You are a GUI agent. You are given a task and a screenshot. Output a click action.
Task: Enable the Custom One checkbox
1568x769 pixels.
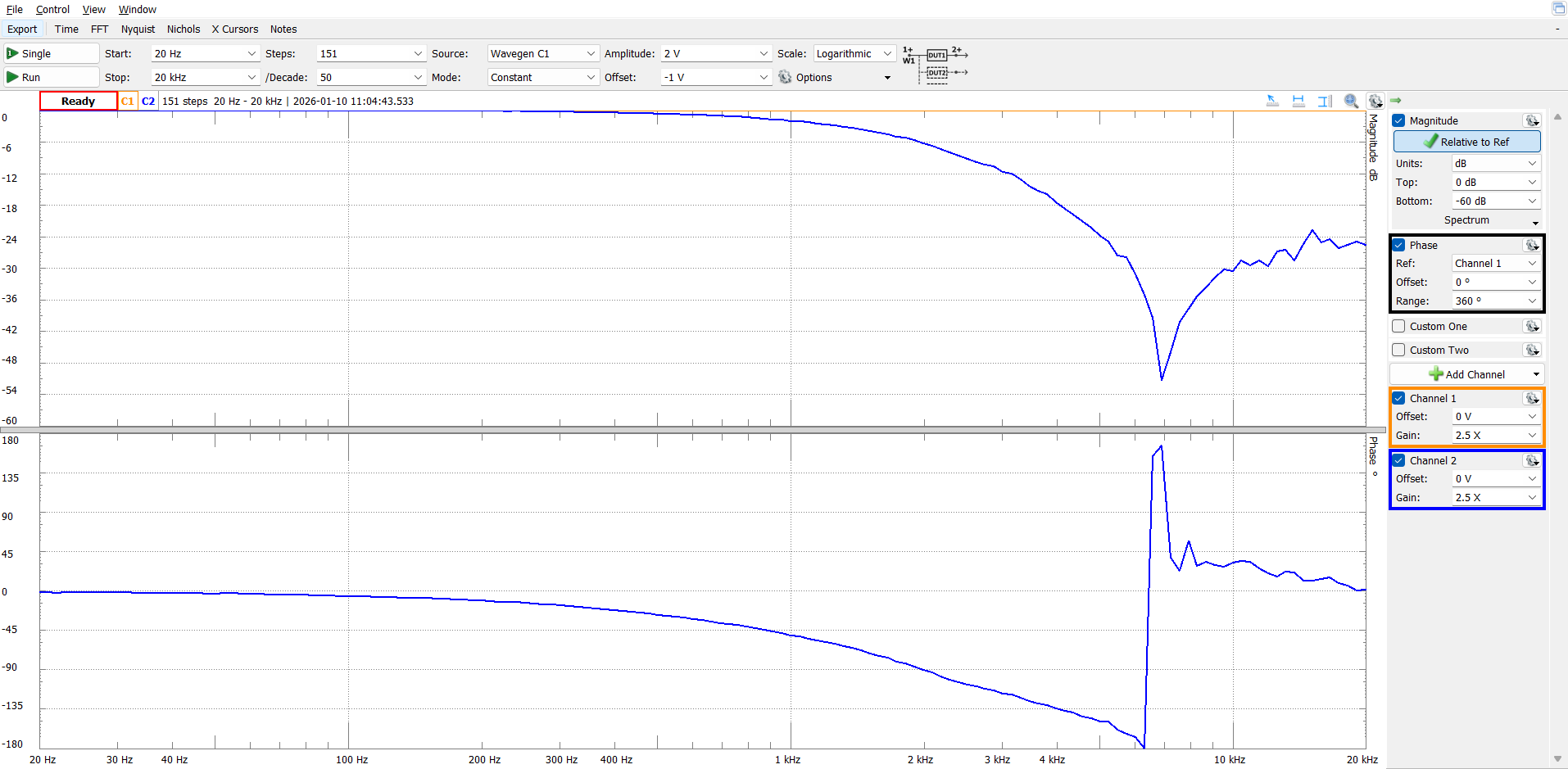point(1399,326)
